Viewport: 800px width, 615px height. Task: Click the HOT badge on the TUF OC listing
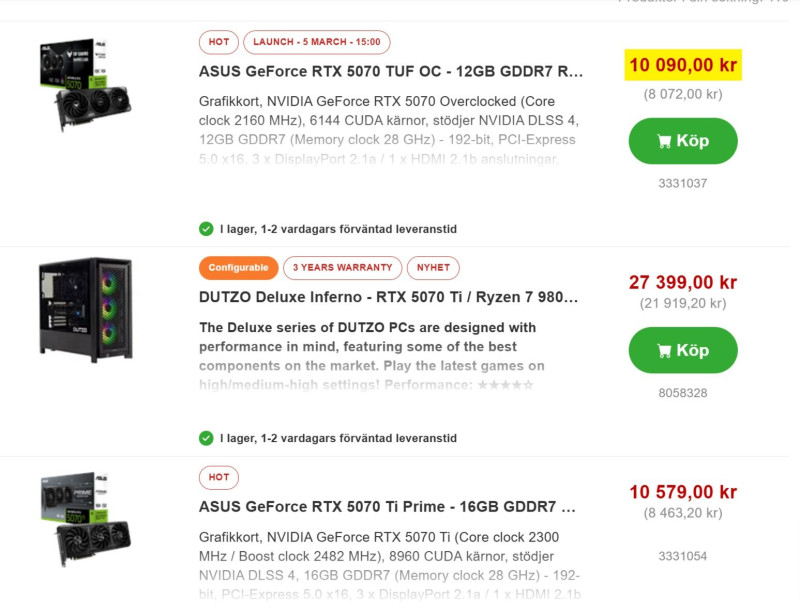tap(219, 42)
